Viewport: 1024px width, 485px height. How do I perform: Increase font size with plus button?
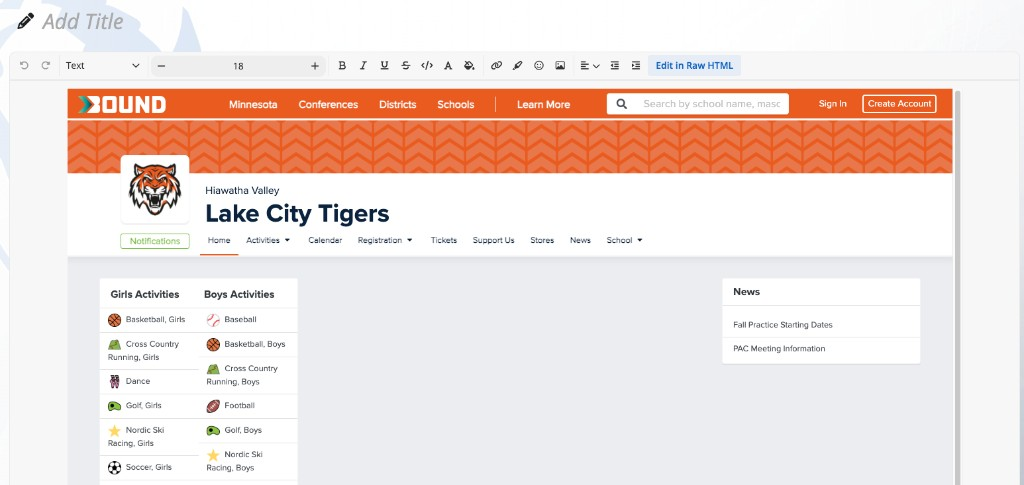pyautogui.click(x=315, y=66)
